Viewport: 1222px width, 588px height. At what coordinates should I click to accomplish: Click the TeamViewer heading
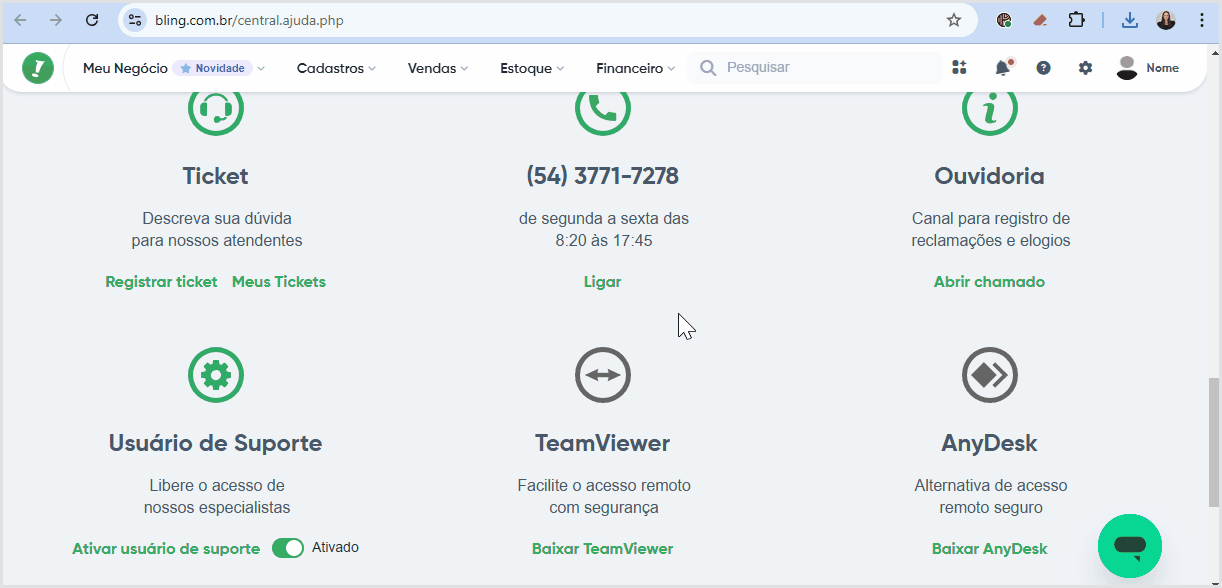[603, 443]
